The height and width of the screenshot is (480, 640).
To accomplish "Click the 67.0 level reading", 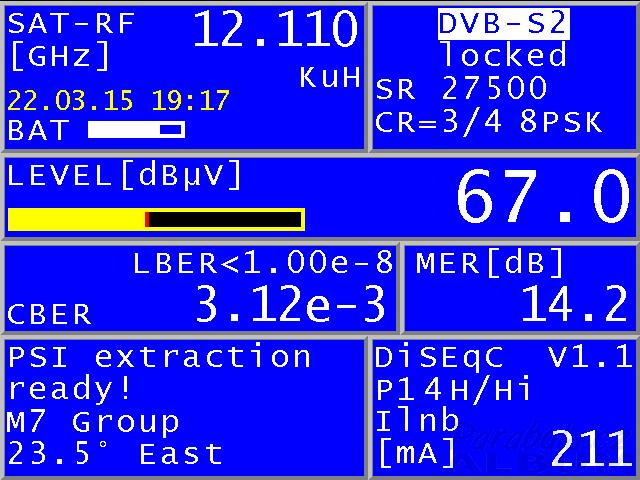I will [x=543, y=197].
